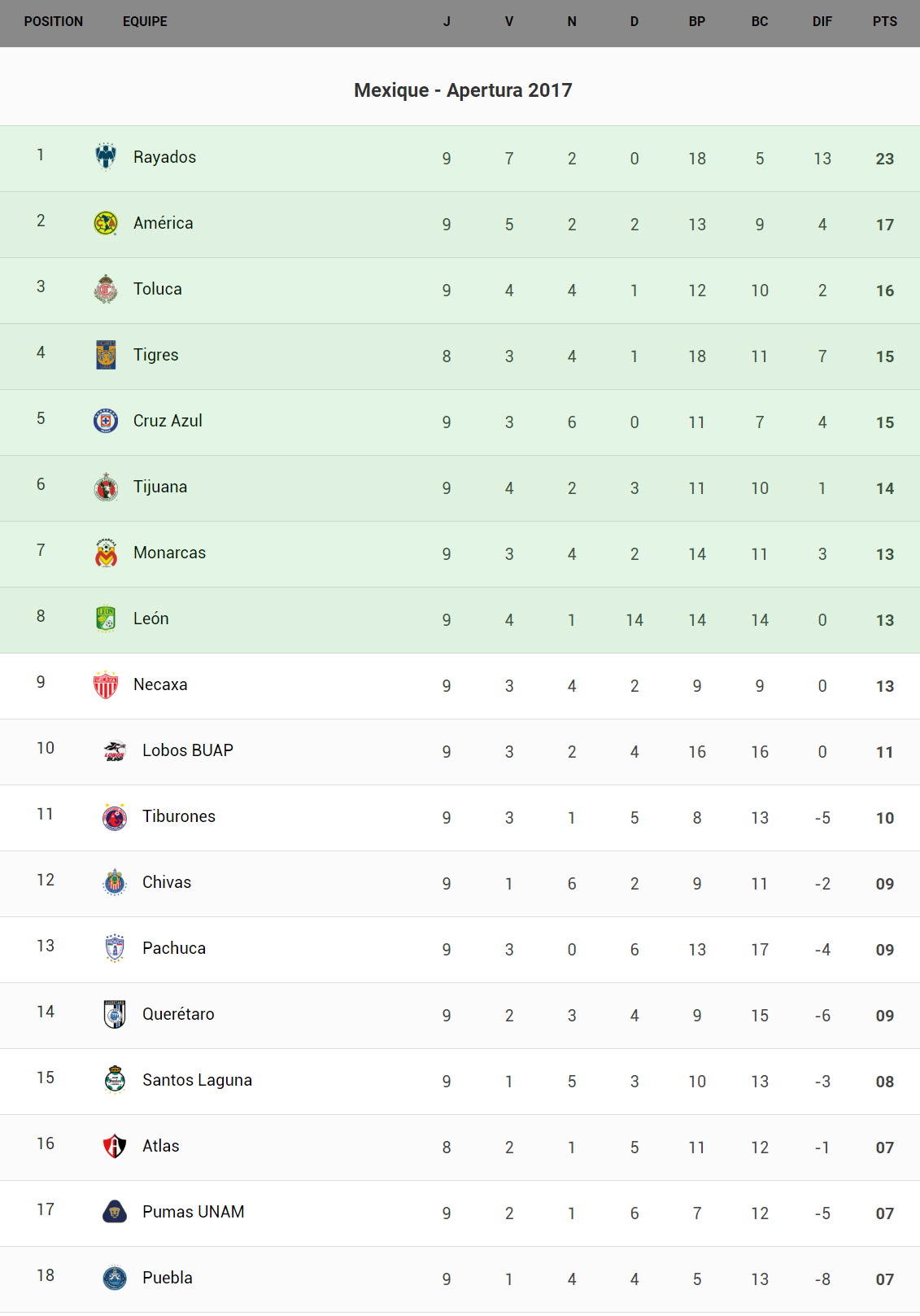Click the EQUIPE column header
Image resolution: width=920 pixels, height=1316 pixels.
point(145,22)
